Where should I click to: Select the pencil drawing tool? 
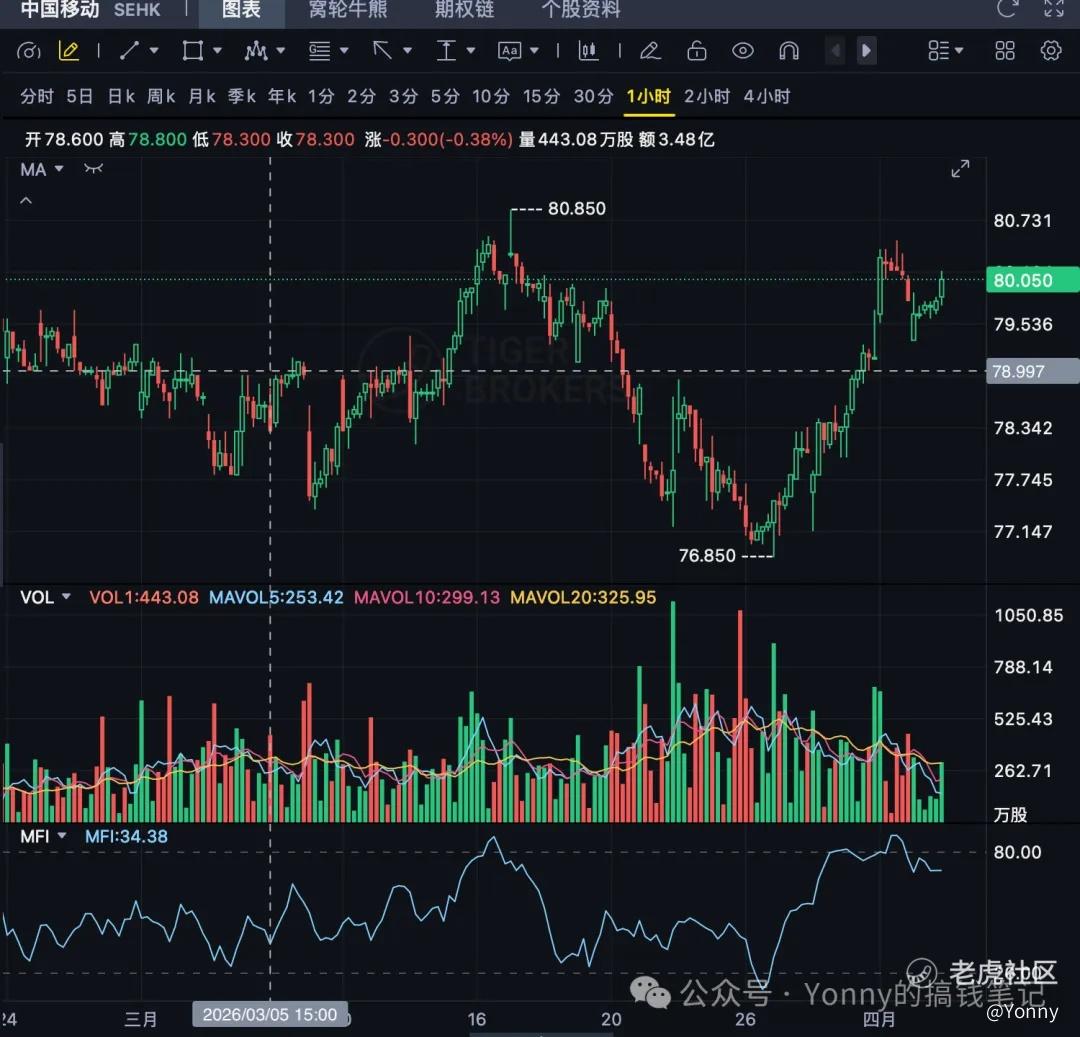click(69, 50)
